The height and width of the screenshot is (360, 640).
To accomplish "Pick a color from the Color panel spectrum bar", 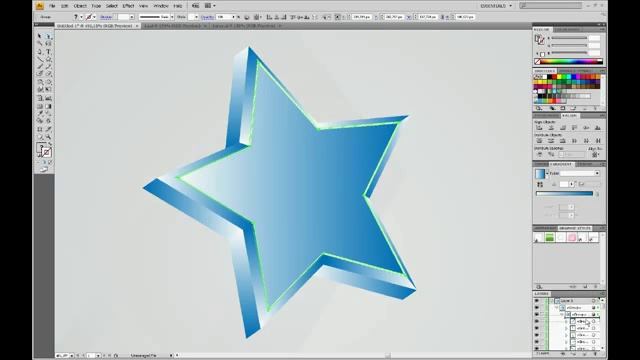I will 570,62.
